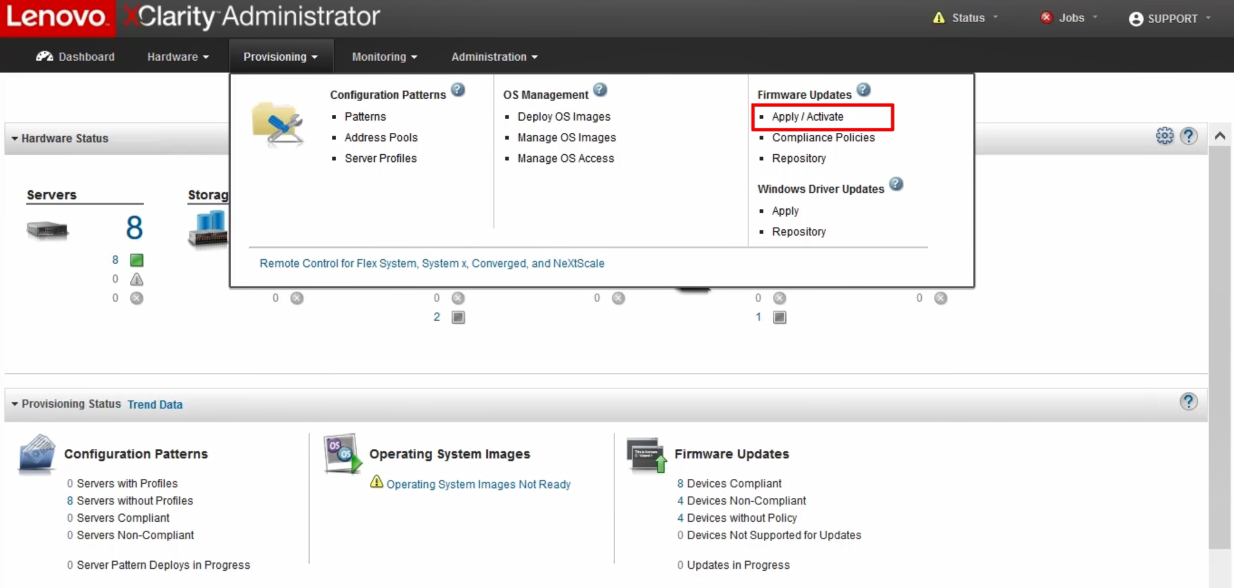1234x588 pixels.
Task: Click the Provisioning Status help icon
Action: (x=1189, y=401)
